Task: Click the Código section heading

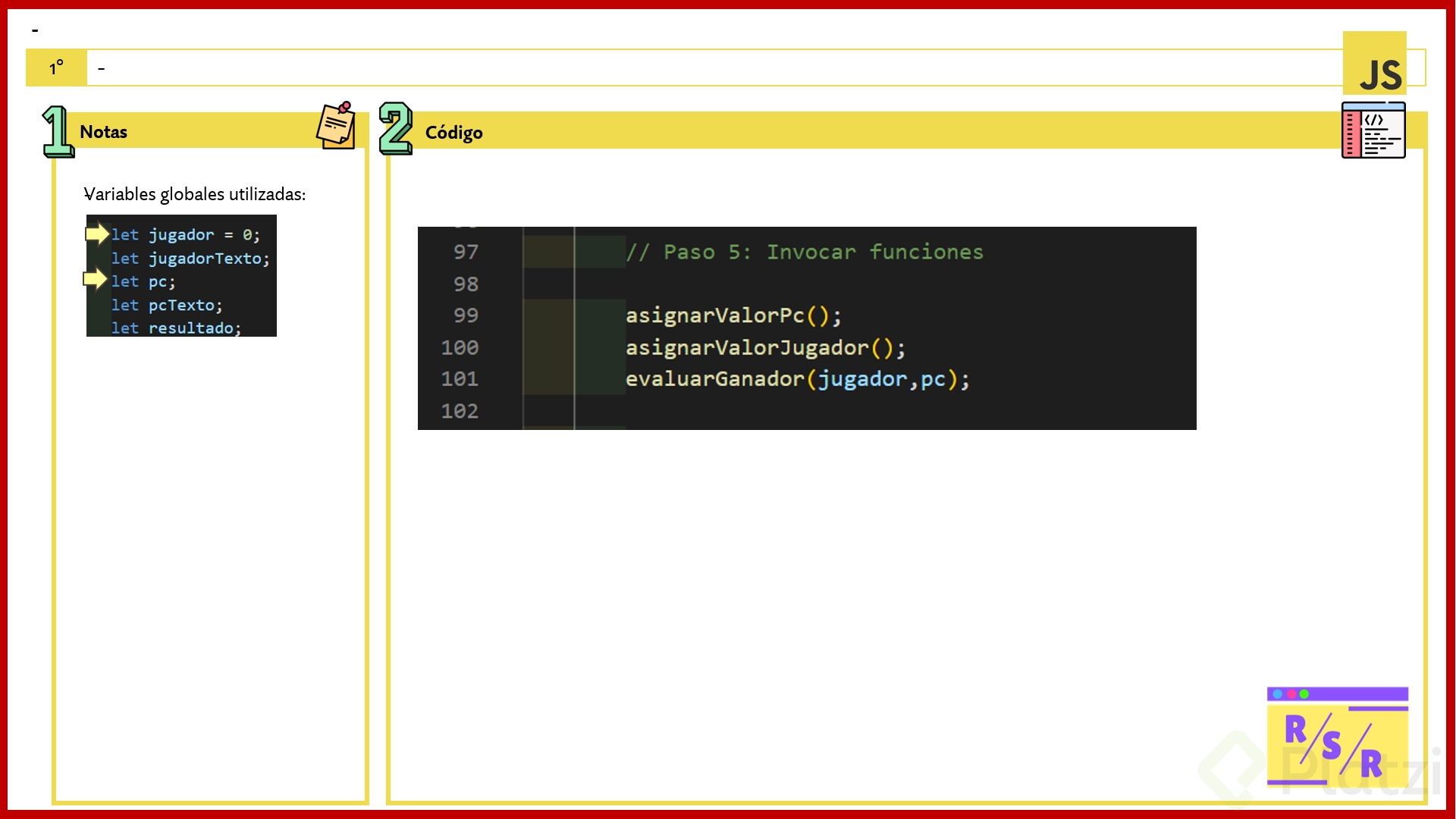Action: point(453,133)
